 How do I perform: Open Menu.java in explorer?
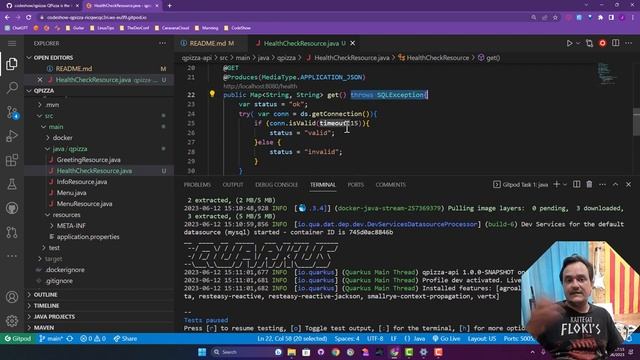[x=71, y=193]
